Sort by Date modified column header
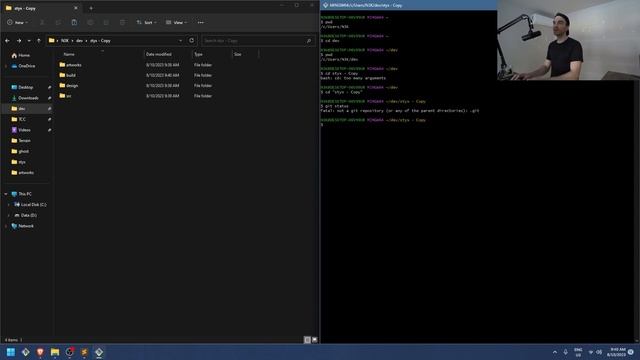Screen dimensions: 640x360 159,54
